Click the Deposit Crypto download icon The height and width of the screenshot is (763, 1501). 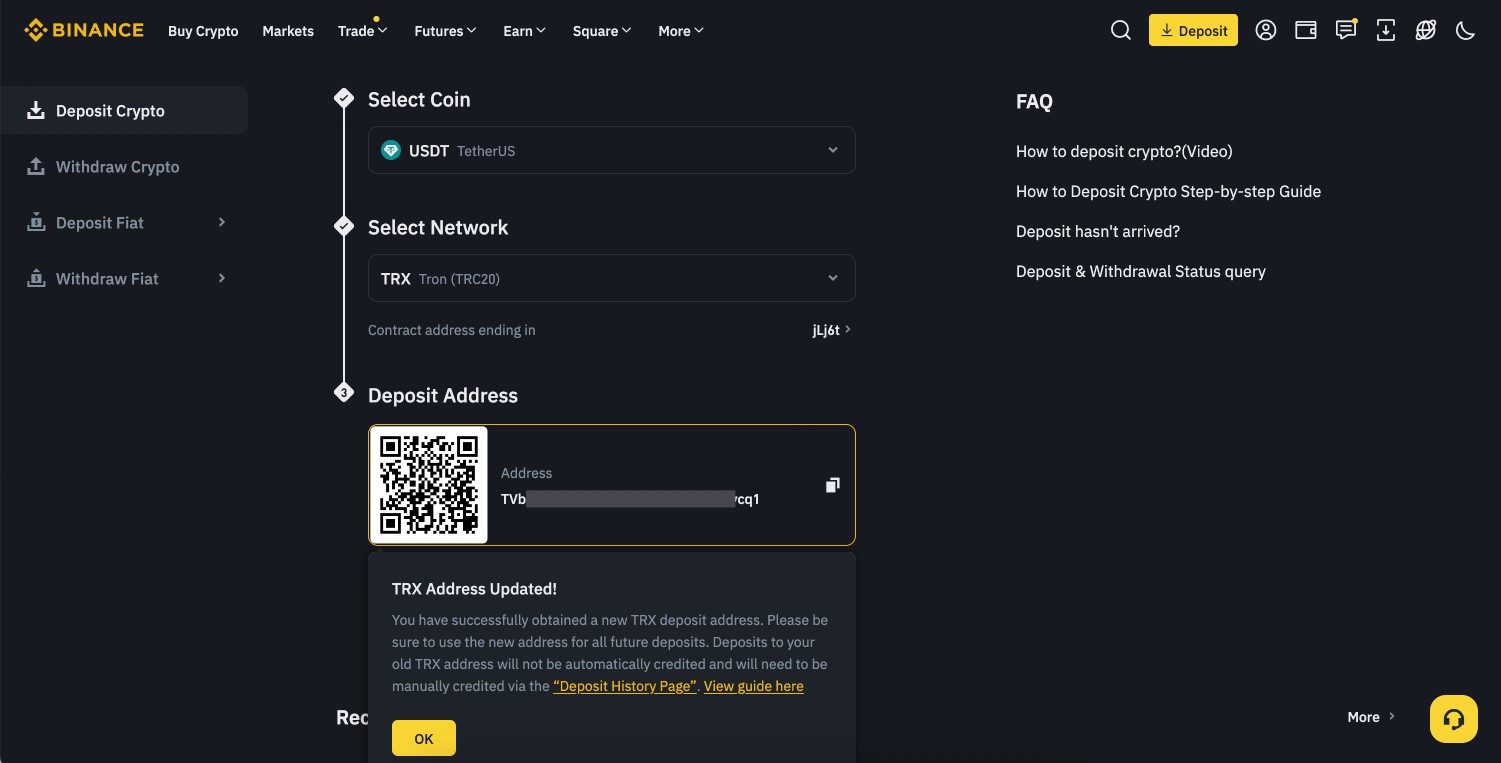click(x=36, y=110)
